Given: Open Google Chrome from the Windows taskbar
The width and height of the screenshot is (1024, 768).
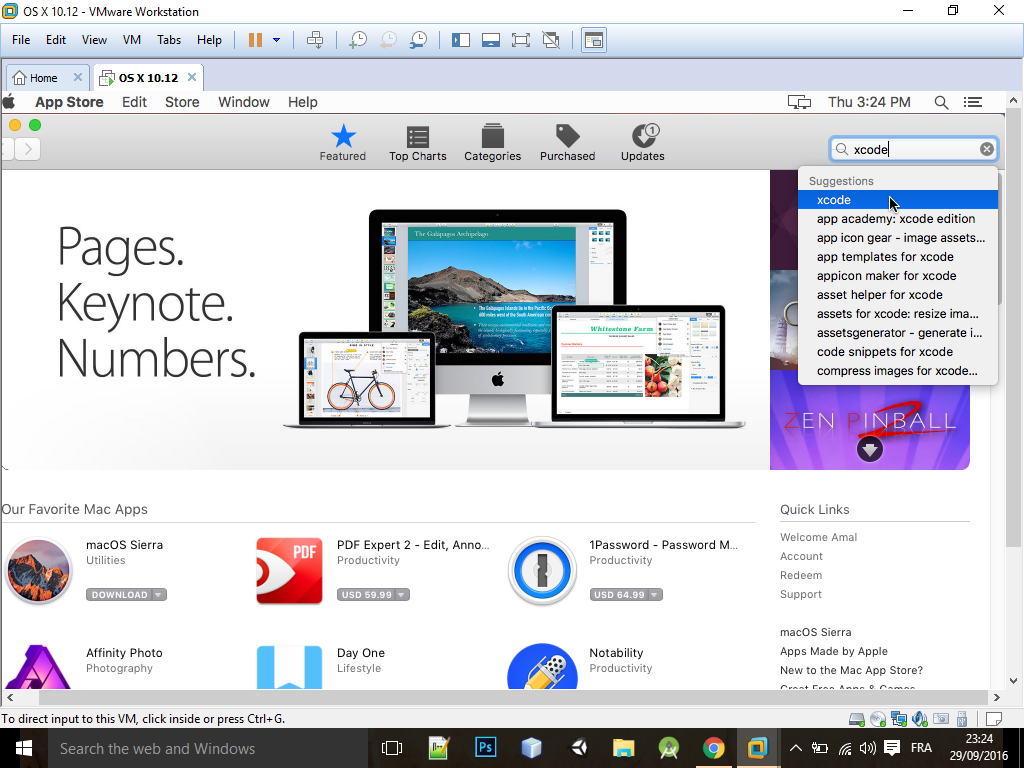Looking at the screenshot, I should [x=713, y=748].
